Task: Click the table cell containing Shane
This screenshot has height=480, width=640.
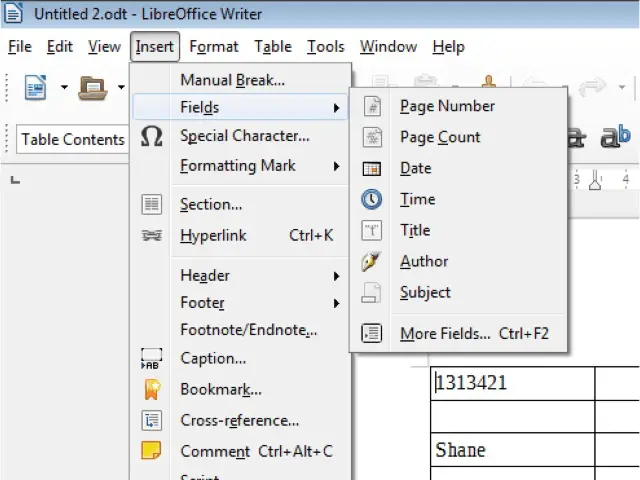Action: pos(513,449)
